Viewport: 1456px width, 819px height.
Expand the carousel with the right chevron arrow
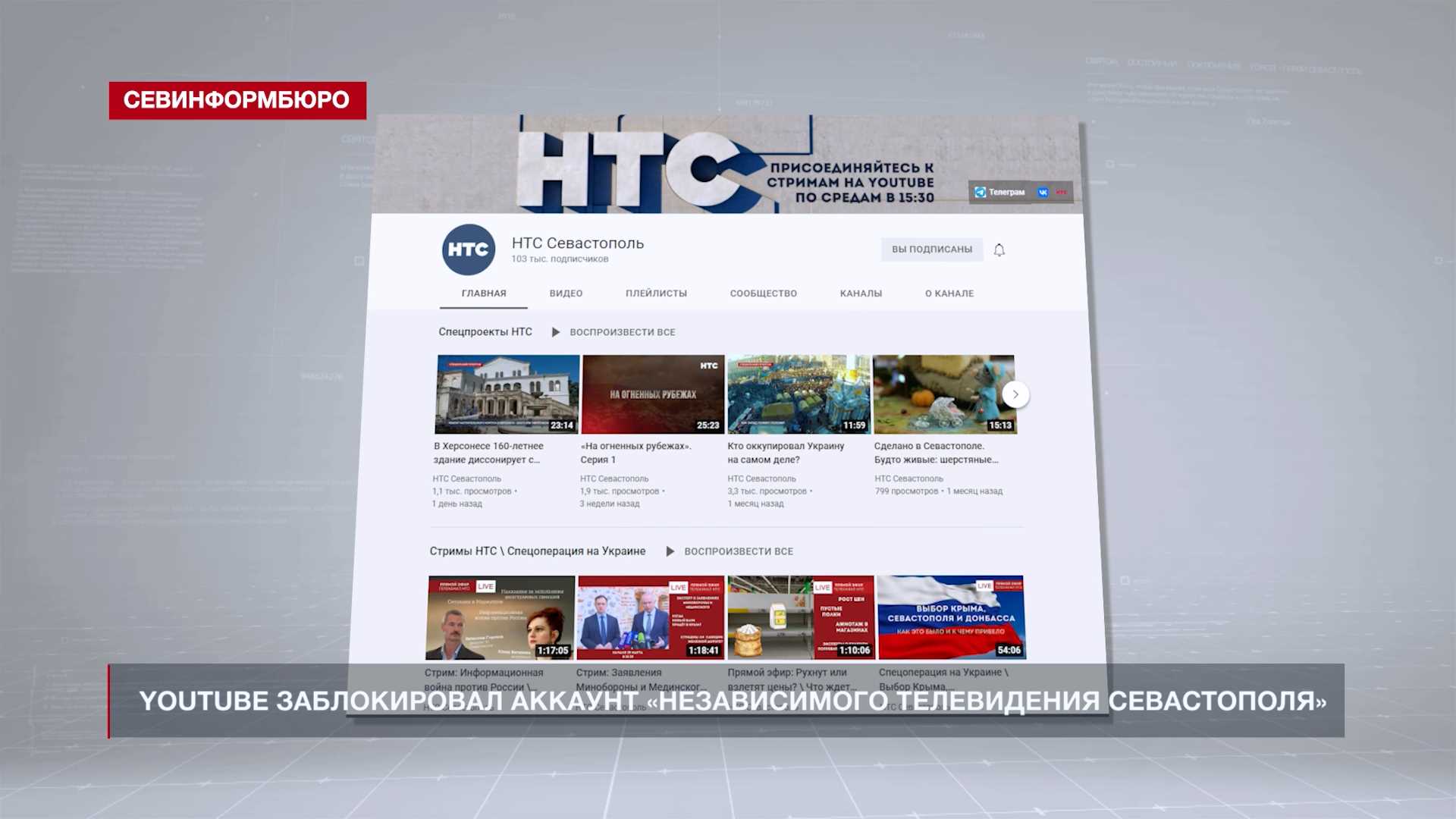tap(1015, 394)
